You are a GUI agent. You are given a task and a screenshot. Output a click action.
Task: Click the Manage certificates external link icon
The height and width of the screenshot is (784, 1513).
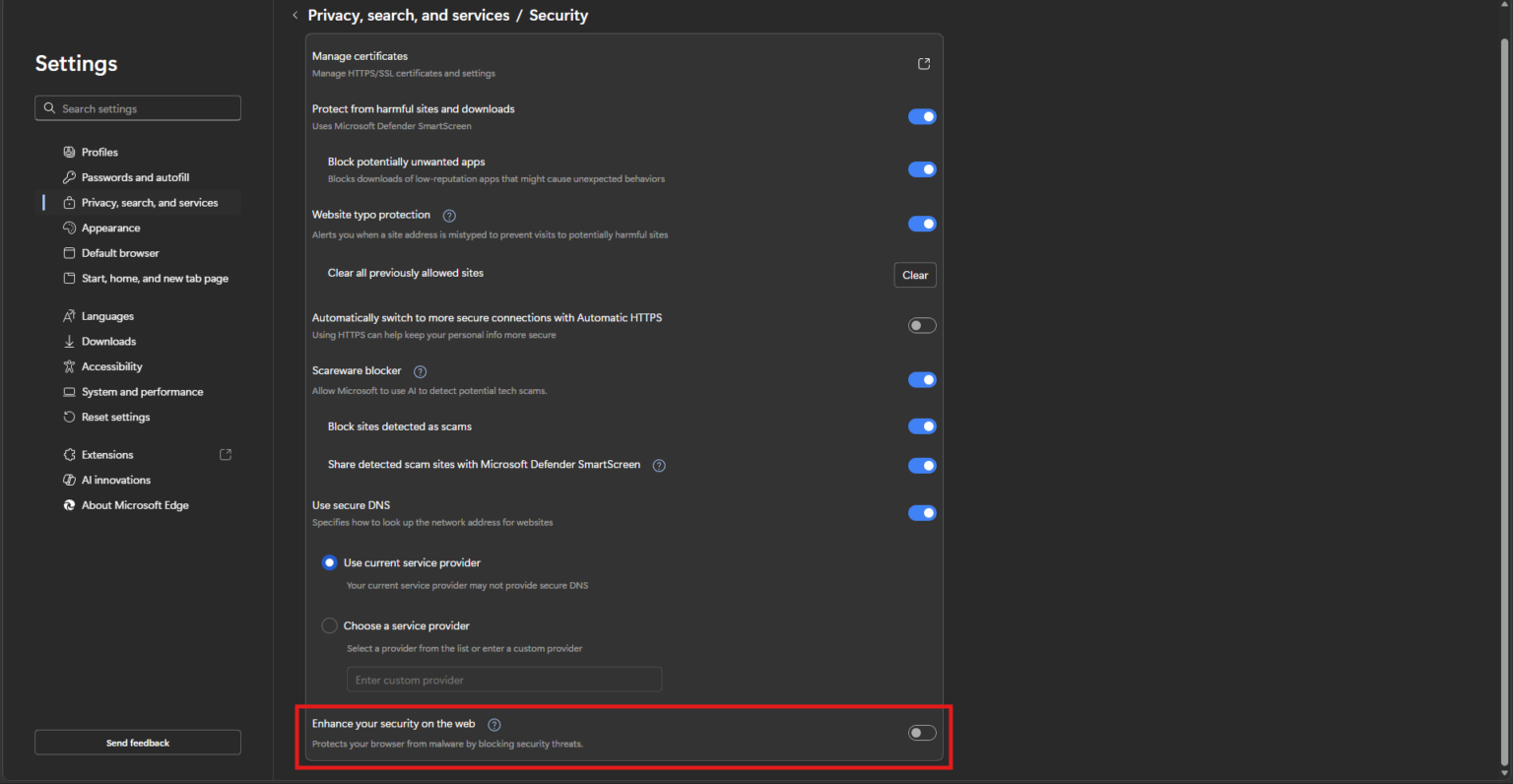click(x=924, y=64)
